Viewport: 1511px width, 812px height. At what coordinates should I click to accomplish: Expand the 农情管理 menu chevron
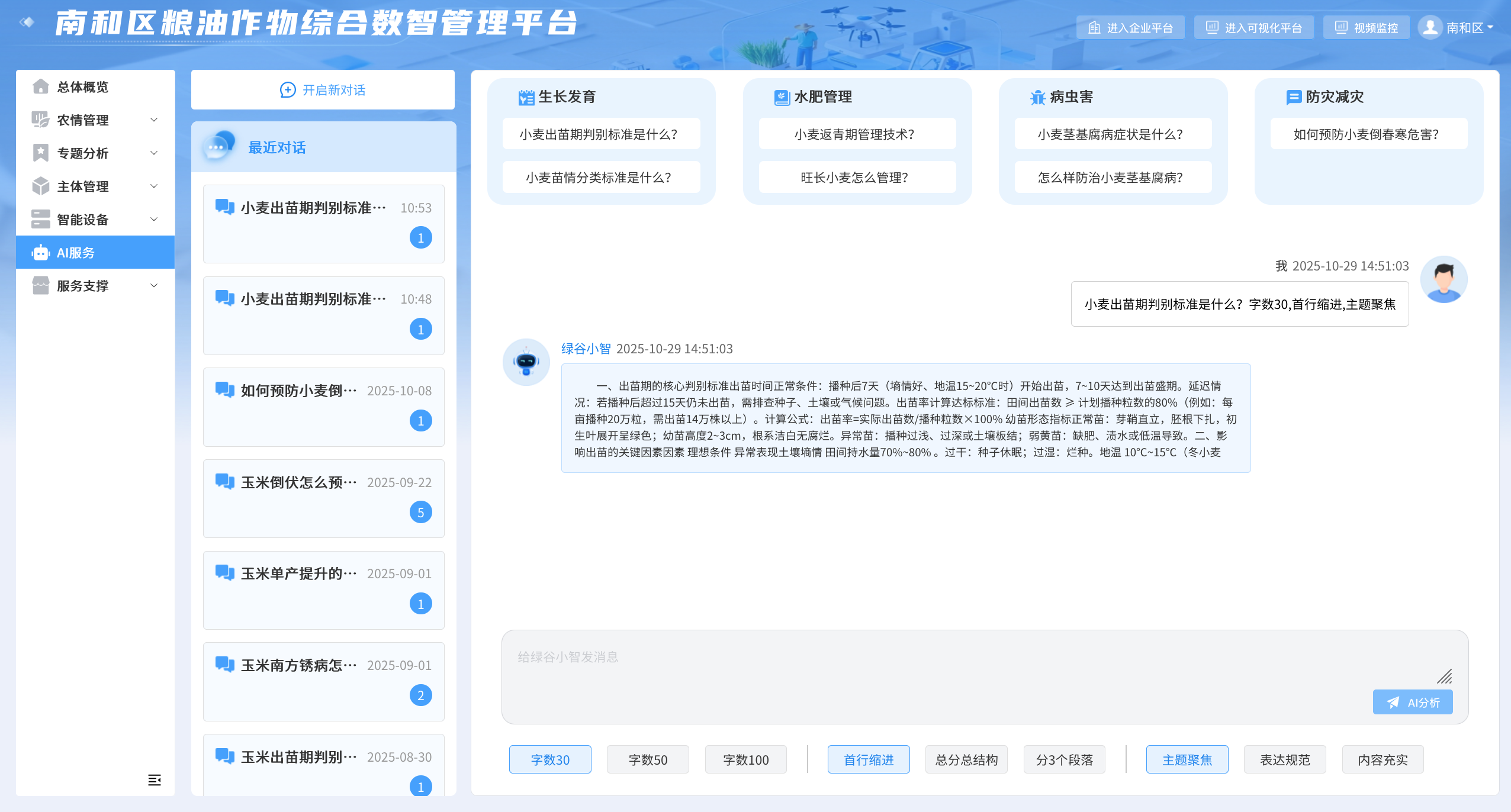[154, 120]
